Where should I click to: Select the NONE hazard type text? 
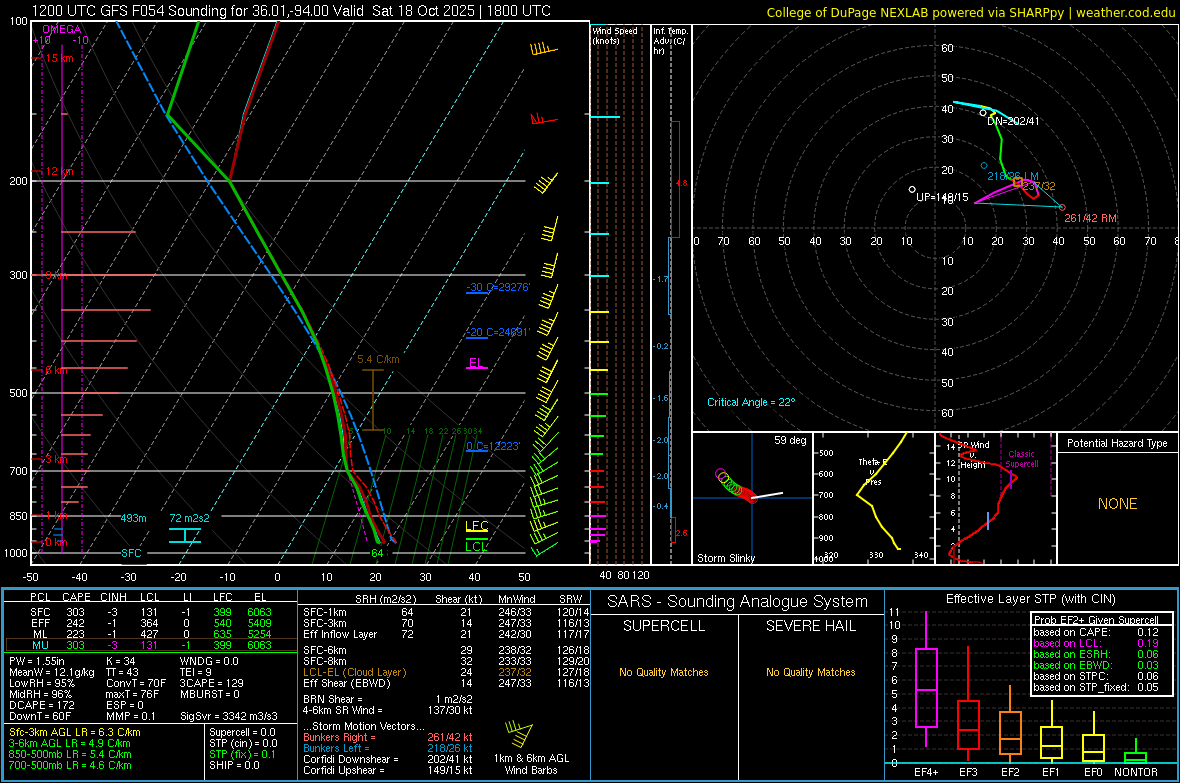(x=1117, y=504)
